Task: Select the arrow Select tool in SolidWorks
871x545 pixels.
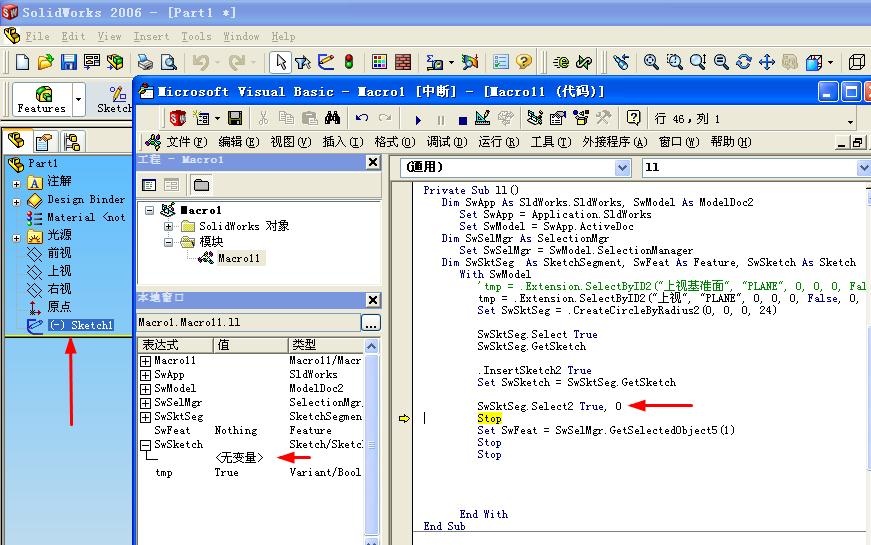Action: click(x=281, y=62)
